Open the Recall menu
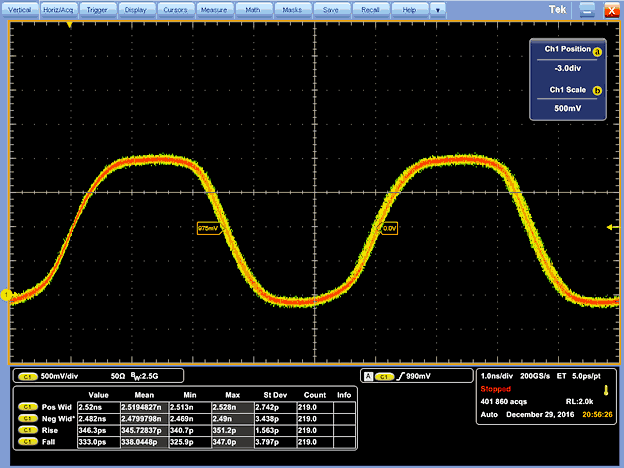This screenshot has height=468, width=624. pos(370,10)
